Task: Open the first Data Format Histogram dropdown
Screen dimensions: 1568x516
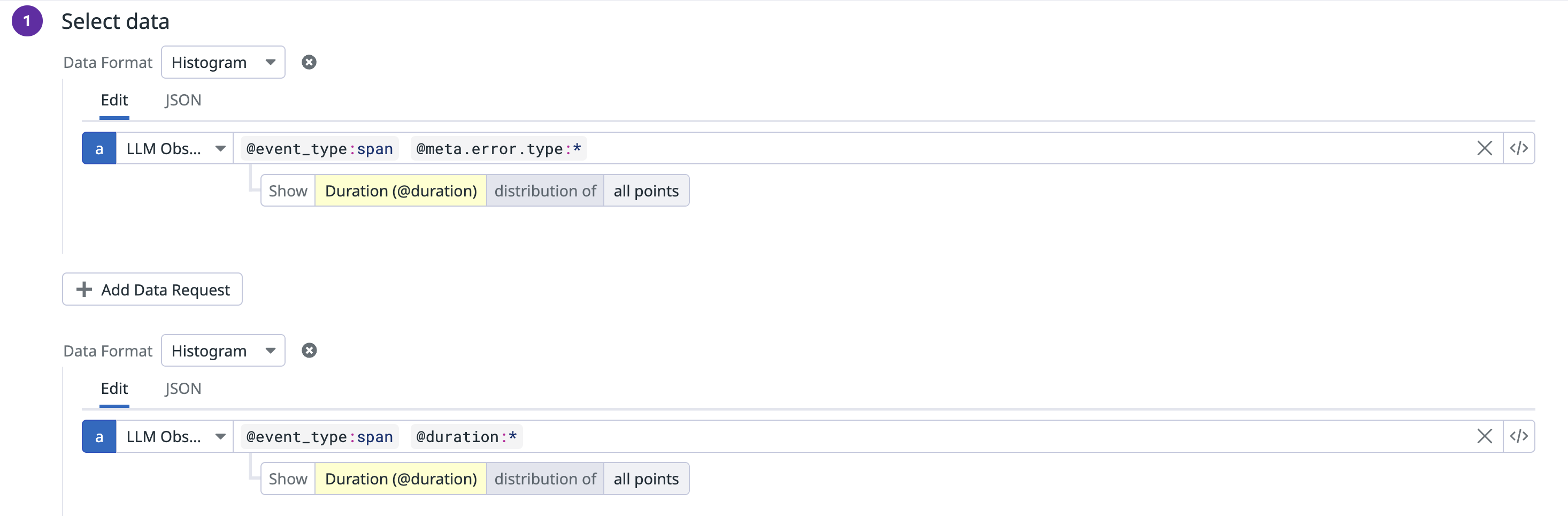Action: [x=223, y=62]
